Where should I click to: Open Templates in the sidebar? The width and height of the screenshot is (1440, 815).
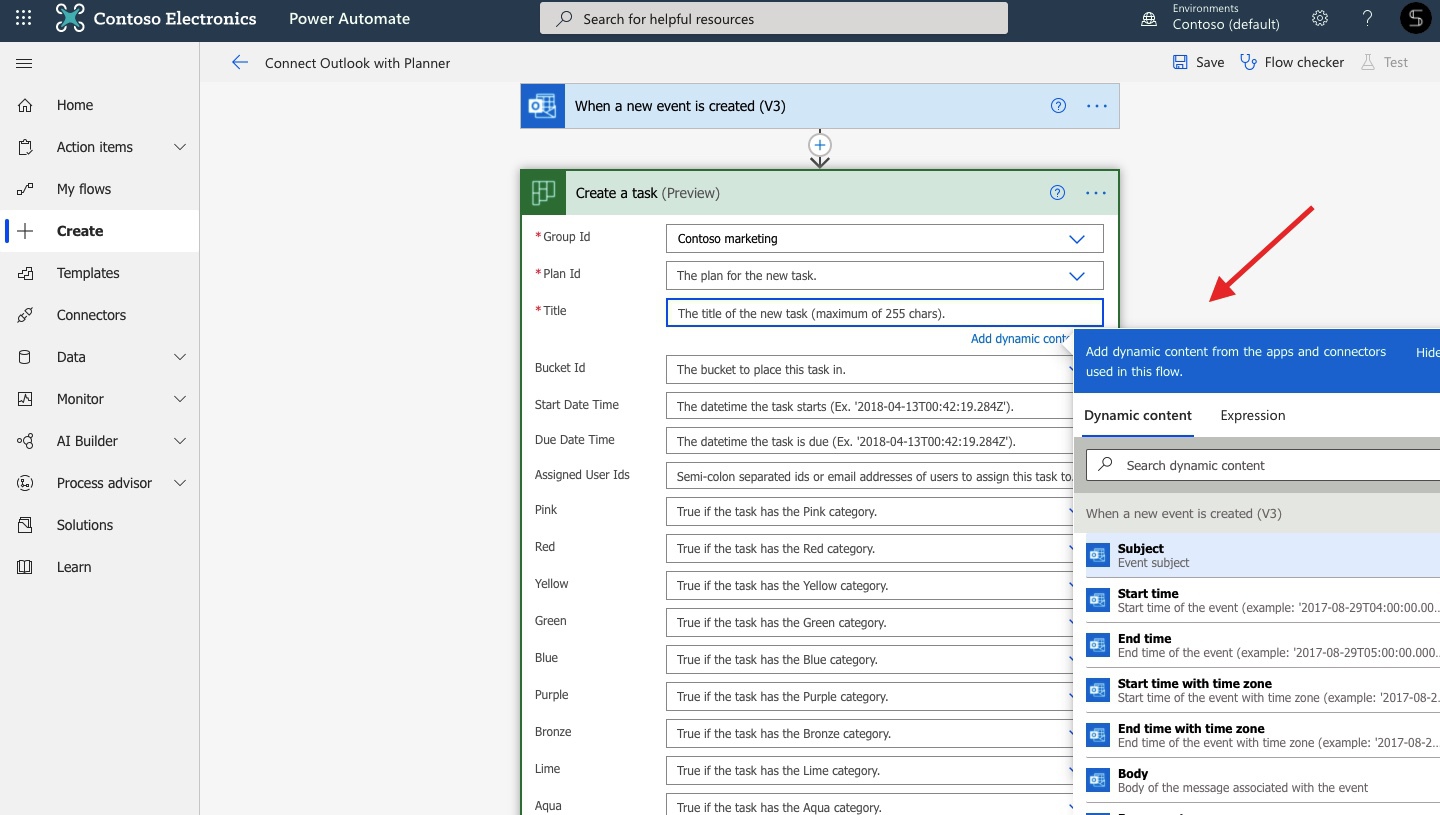pos(99,273)
